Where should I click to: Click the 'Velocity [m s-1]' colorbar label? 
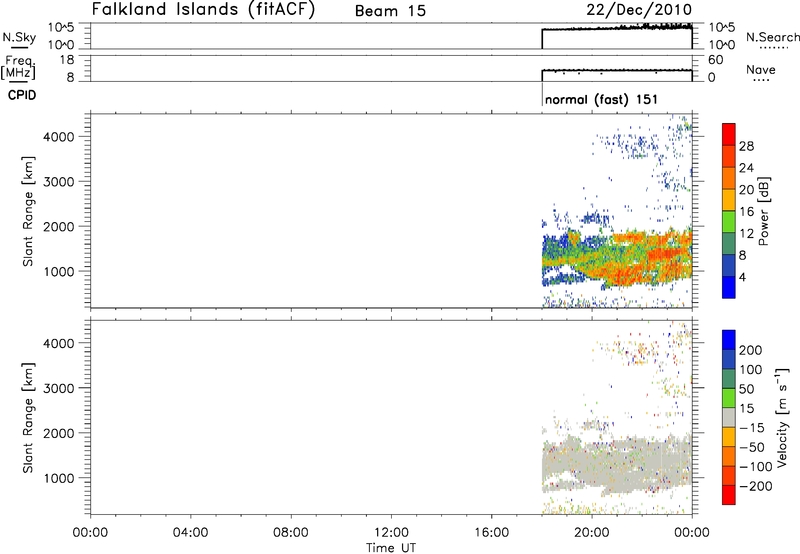(782, 417)
